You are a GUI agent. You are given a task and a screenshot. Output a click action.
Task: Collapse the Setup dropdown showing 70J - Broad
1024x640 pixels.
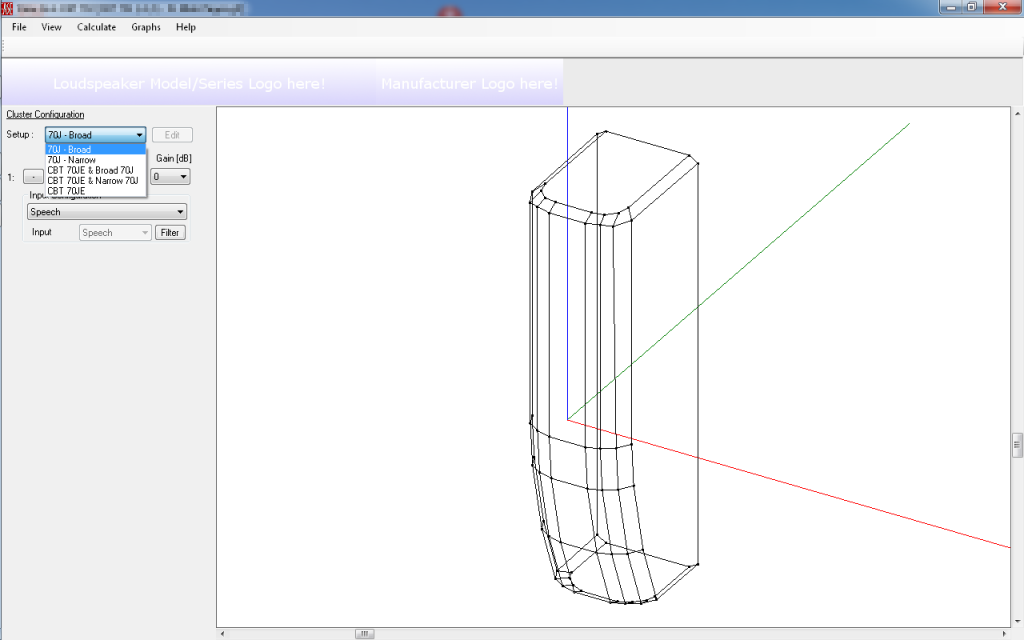point(139,135)
